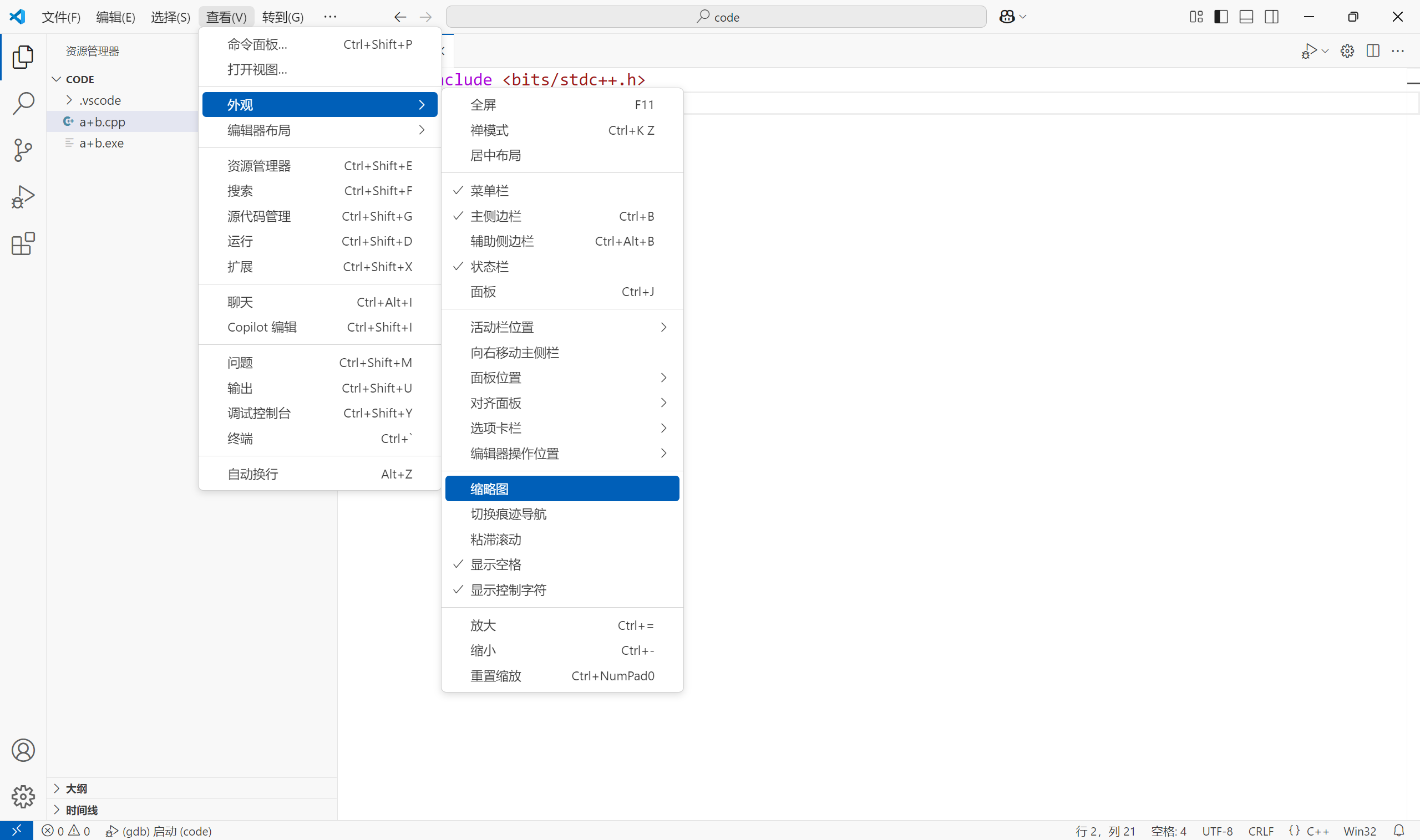The height and width of the screenshot is (840, 1420).
Task: Open the Manage gear in activity bar
Action: coord(23,796)
